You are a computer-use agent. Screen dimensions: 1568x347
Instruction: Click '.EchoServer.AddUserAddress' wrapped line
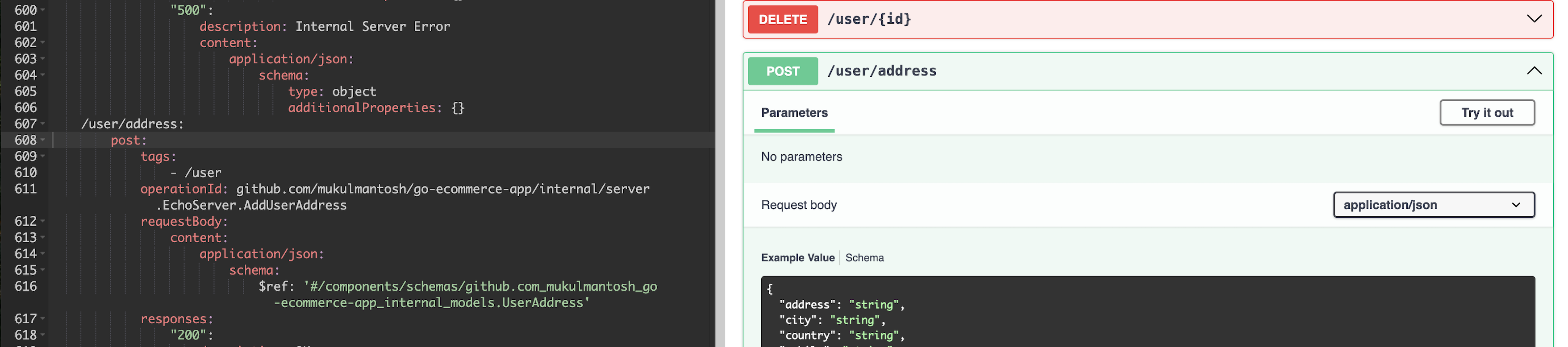click(251, 206)
